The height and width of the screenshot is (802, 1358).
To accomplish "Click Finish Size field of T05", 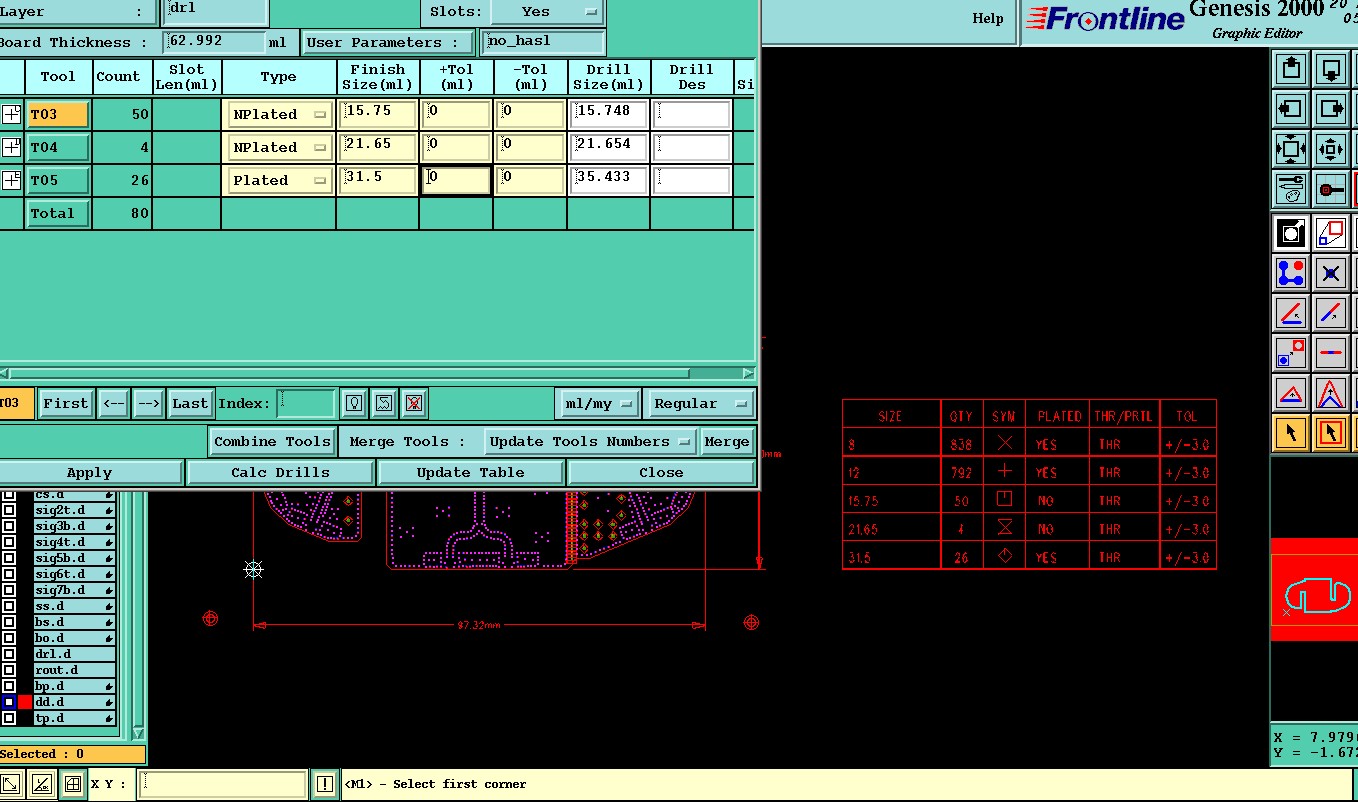I will tap(379, 180).
